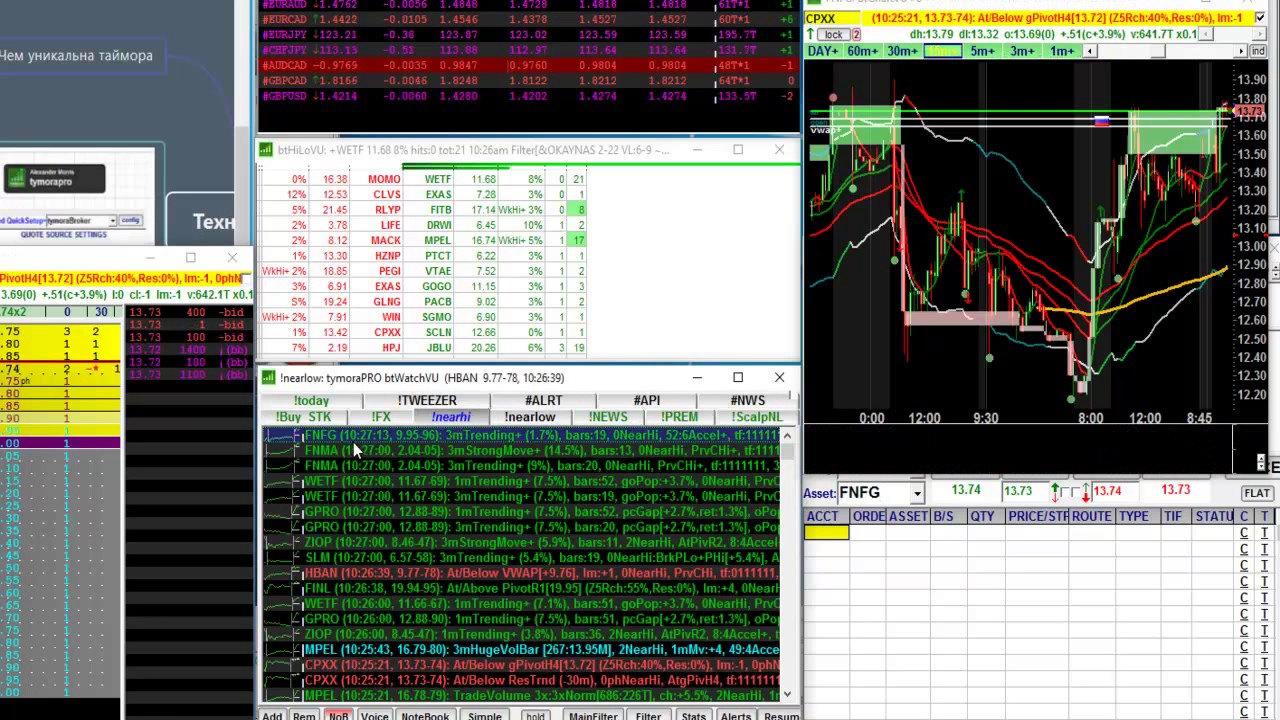
Task: Click the FLAT button in order panel
Action: (x=1257, y=493)
